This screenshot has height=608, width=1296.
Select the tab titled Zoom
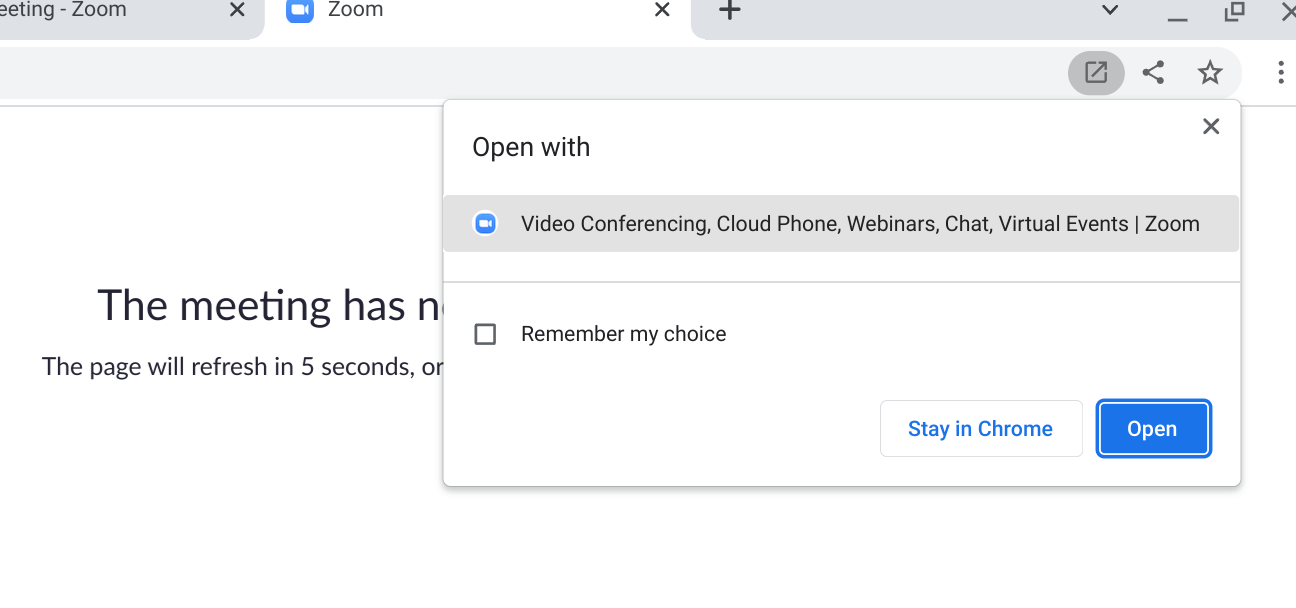click(450, 11)
